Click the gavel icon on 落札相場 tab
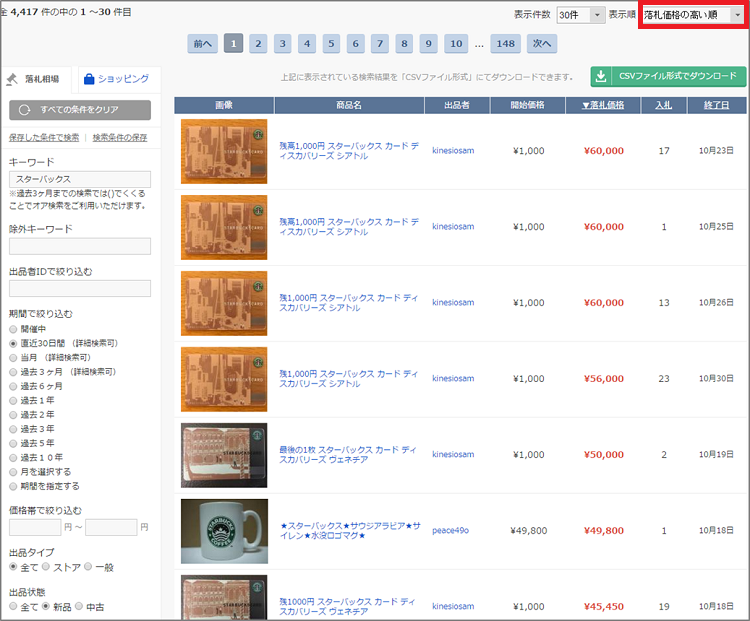The image size is (750, 621). (x=12, y=79)
